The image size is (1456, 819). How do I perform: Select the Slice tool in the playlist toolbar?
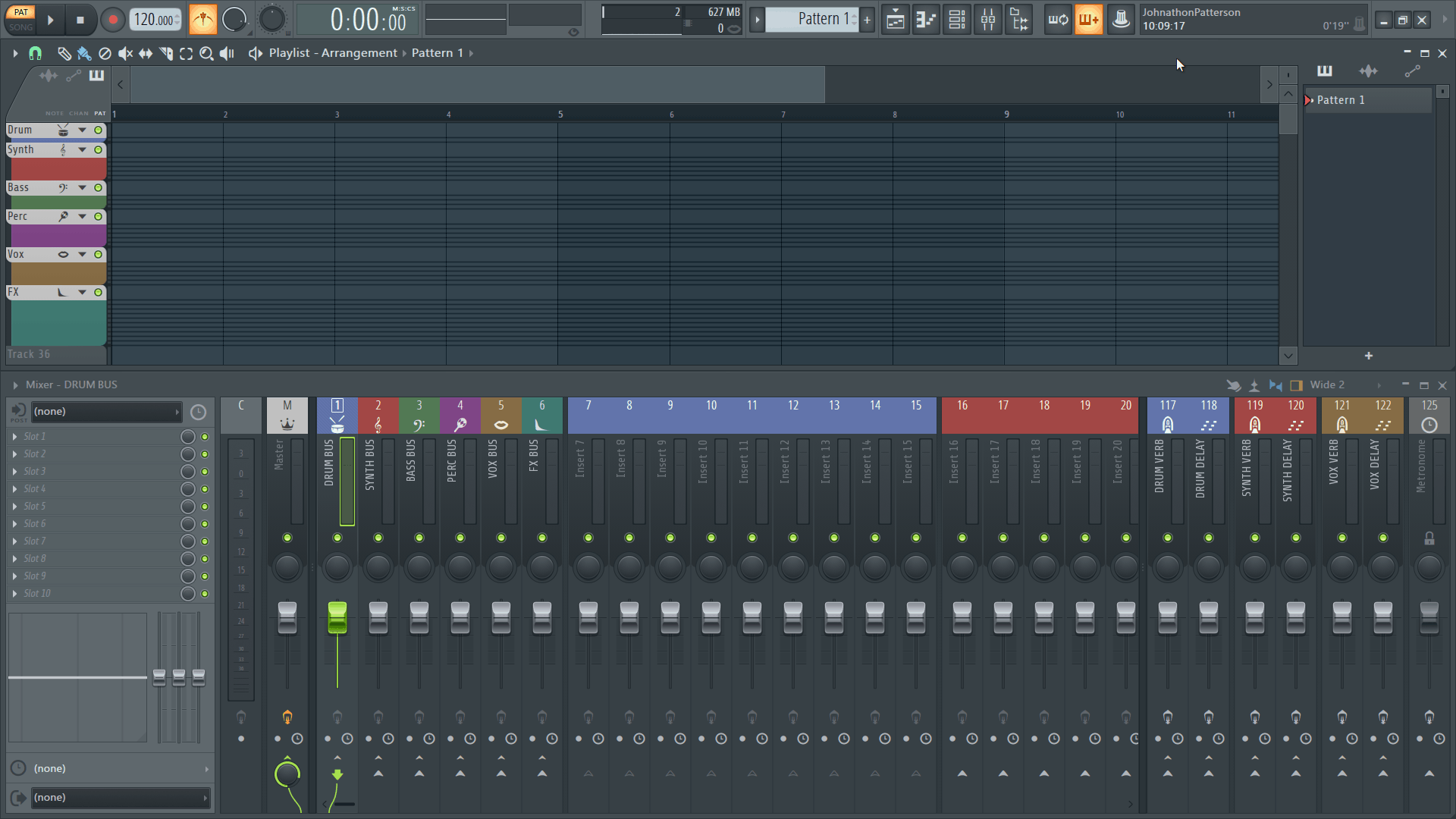coord(165,52)
